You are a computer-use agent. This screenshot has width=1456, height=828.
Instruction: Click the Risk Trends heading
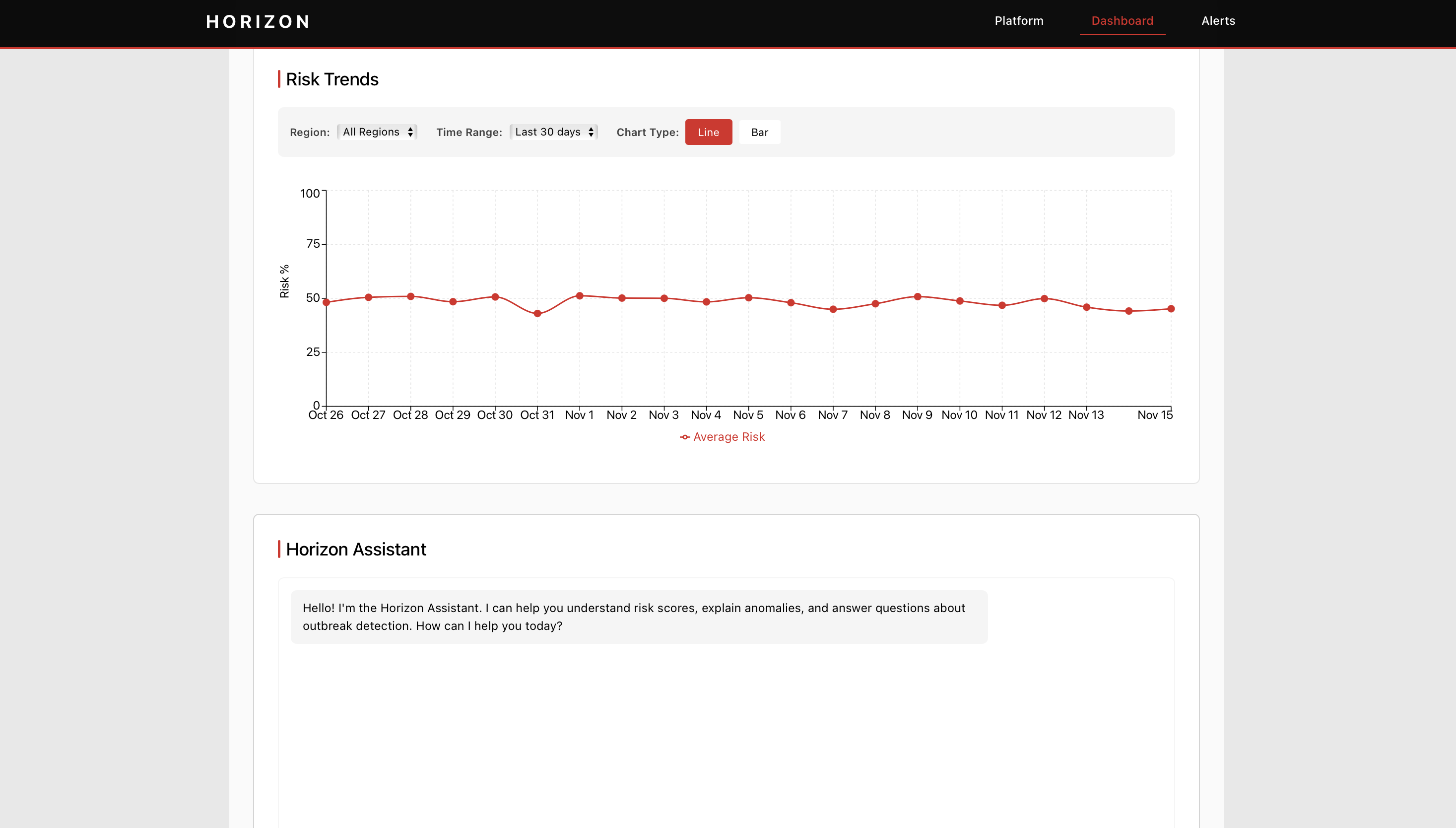pyautogui.click(x=332, y=79)
